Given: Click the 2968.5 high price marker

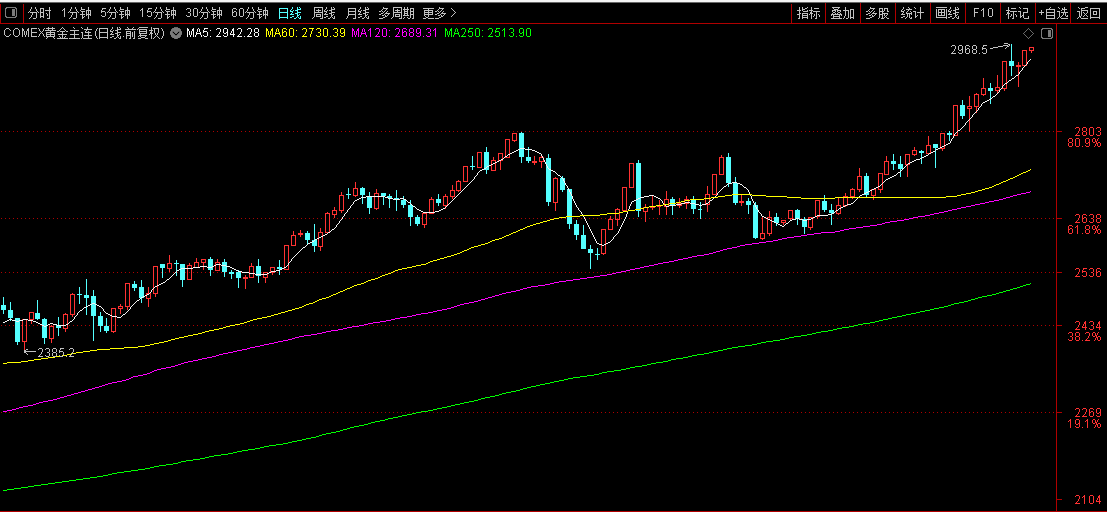Looking at the screenshot, I should 969,50.
